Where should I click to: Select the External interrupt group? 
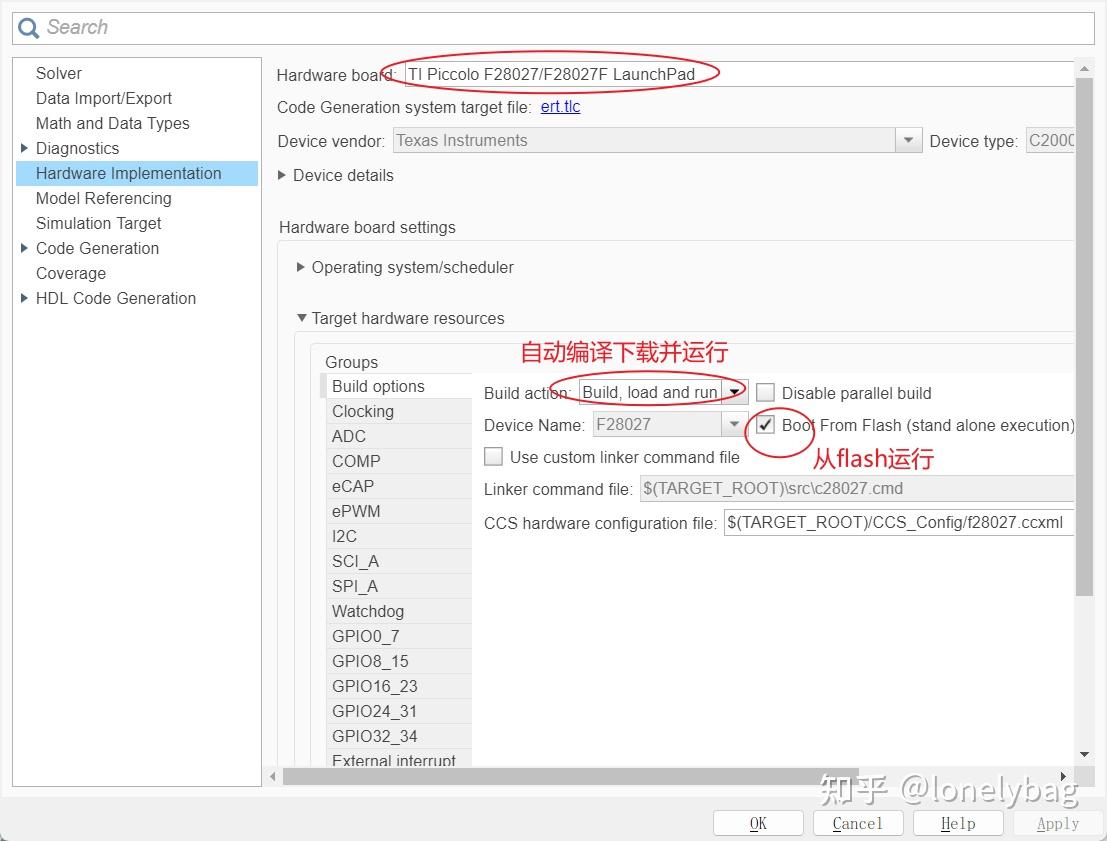pyautogui.click(x=398, y=759)
